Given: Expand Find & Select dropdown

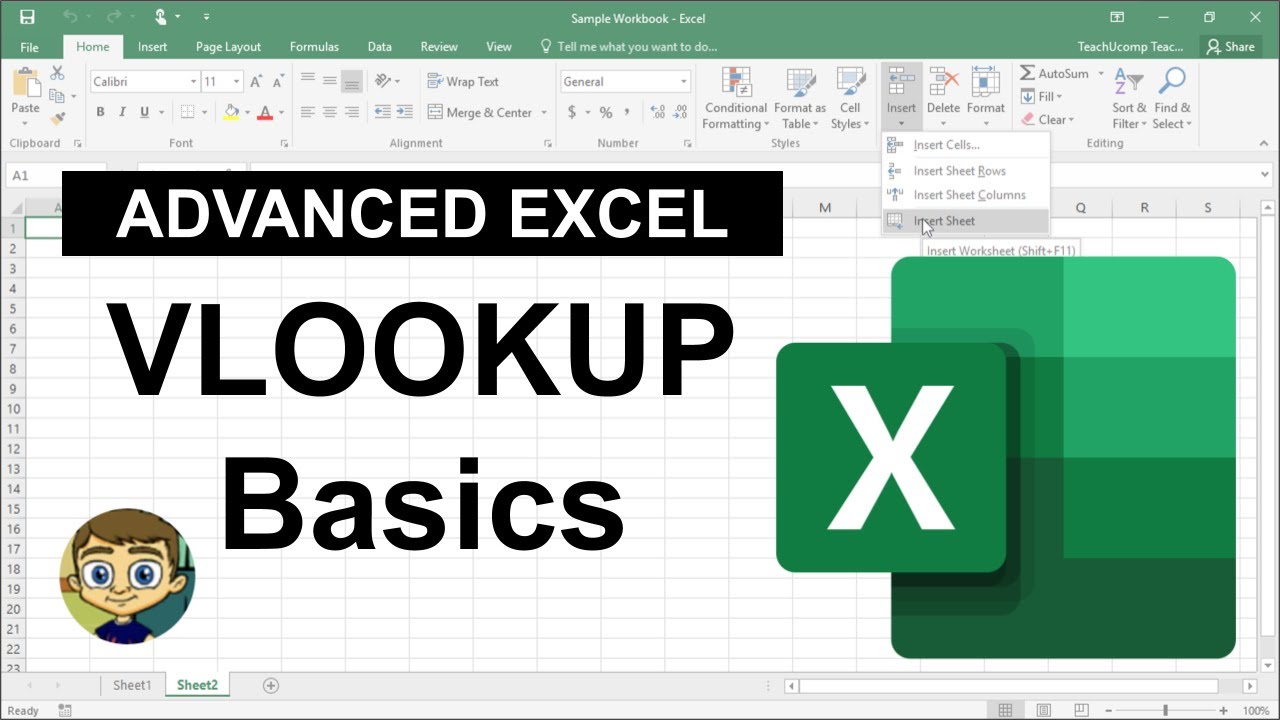Looking at the screenshot, I should (1172, 99).
